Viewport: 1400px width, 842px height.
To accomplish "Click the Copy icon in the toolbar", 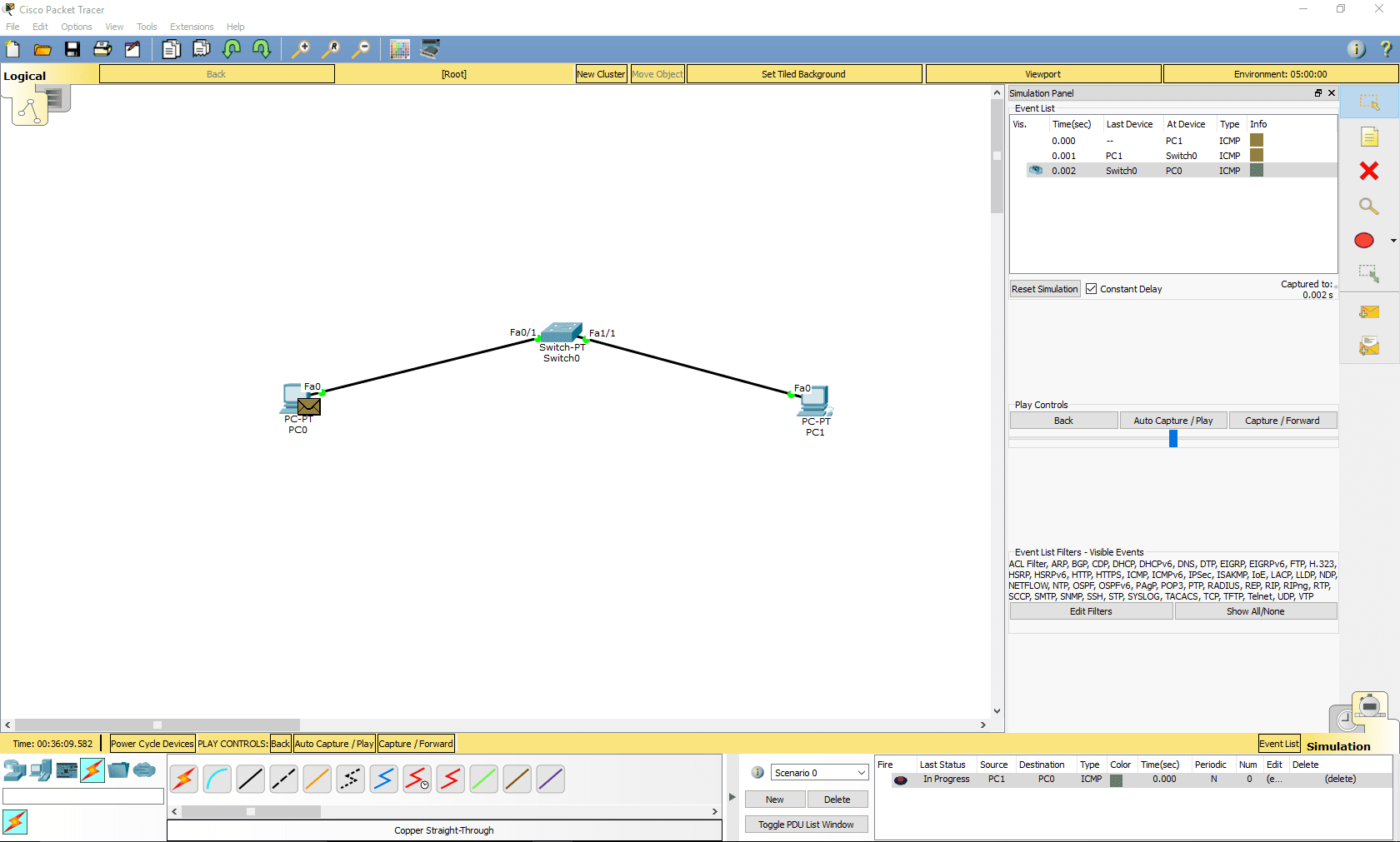I will (x=171, y=49).
